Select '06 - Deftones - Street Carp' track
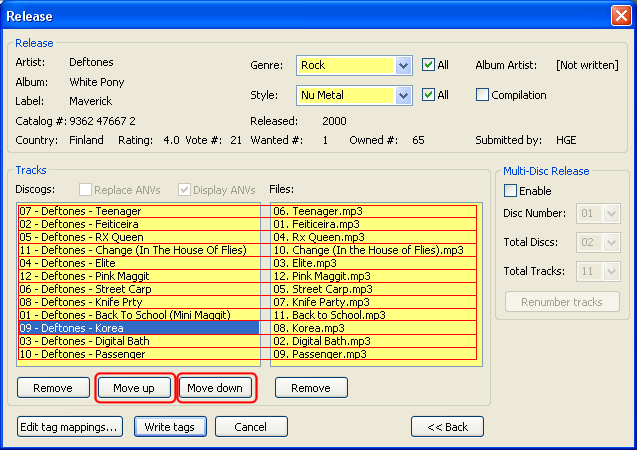This screenshot has height=450, width=637. coord(139,289)
